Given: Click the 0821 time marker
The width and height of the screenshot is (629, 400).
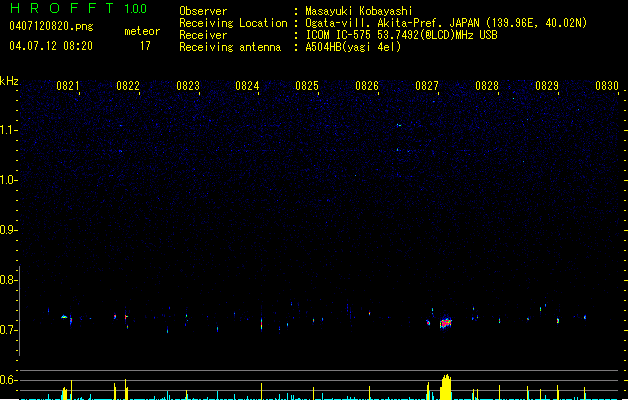Looking at the screenshot, I should tap(67, 86).
